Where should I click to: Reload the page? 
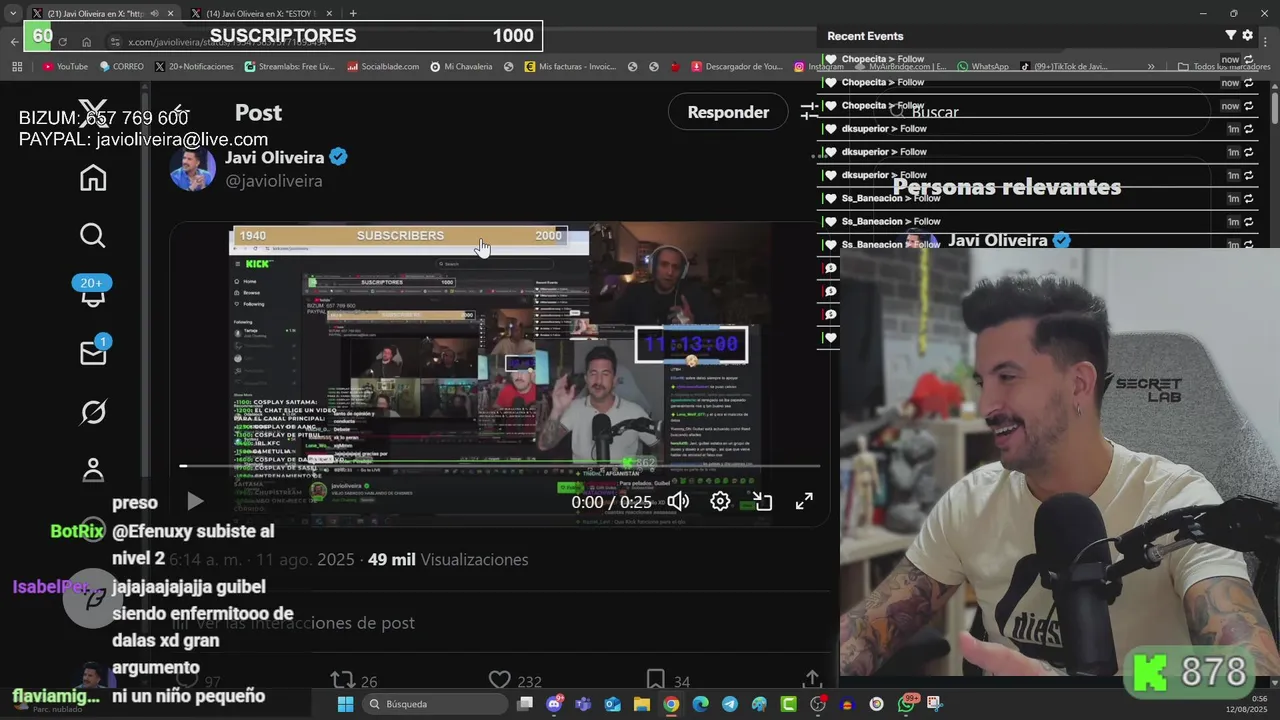[63, 41]
